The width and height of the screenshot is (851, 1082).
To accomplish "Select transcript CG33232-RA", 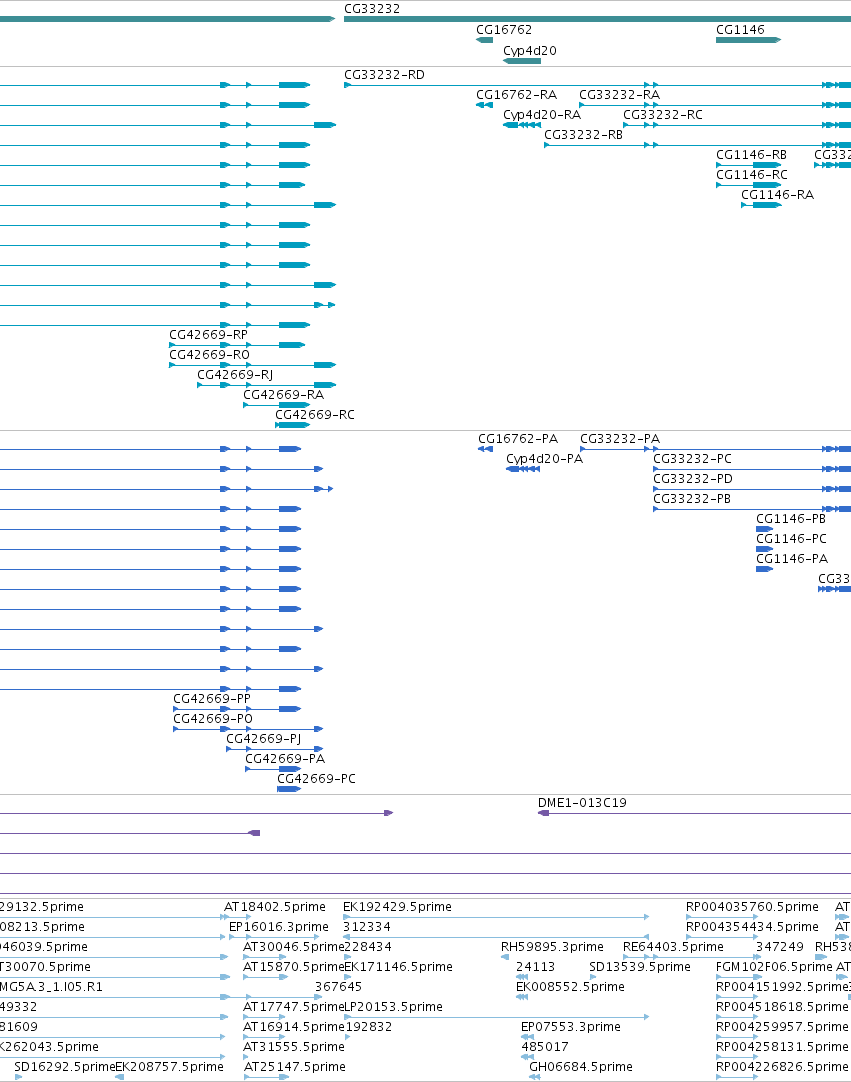I will tap(619, 95).
